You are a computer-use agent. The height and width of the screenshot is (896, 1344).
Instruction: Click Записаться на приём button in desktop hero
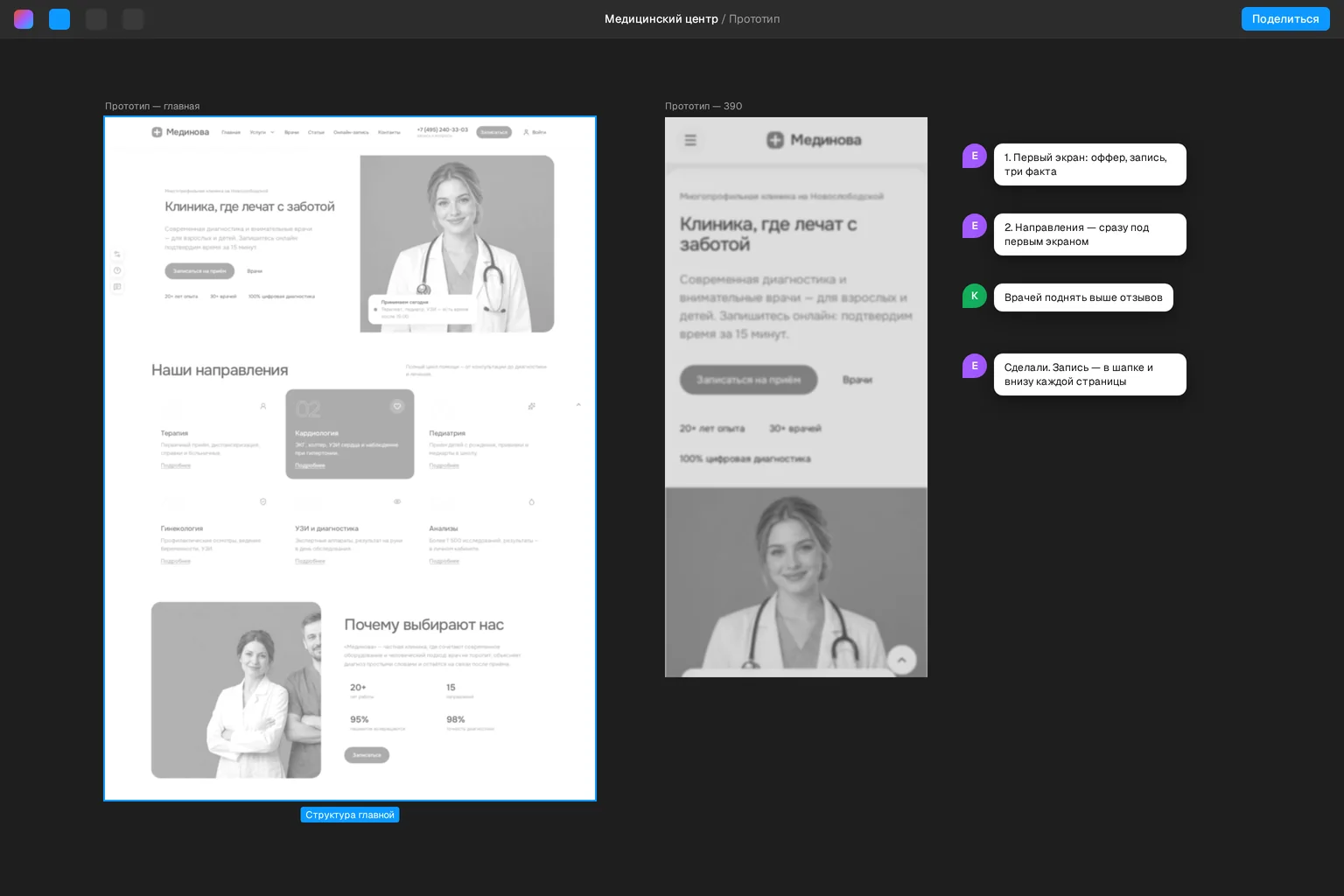(x=199, y=271)
